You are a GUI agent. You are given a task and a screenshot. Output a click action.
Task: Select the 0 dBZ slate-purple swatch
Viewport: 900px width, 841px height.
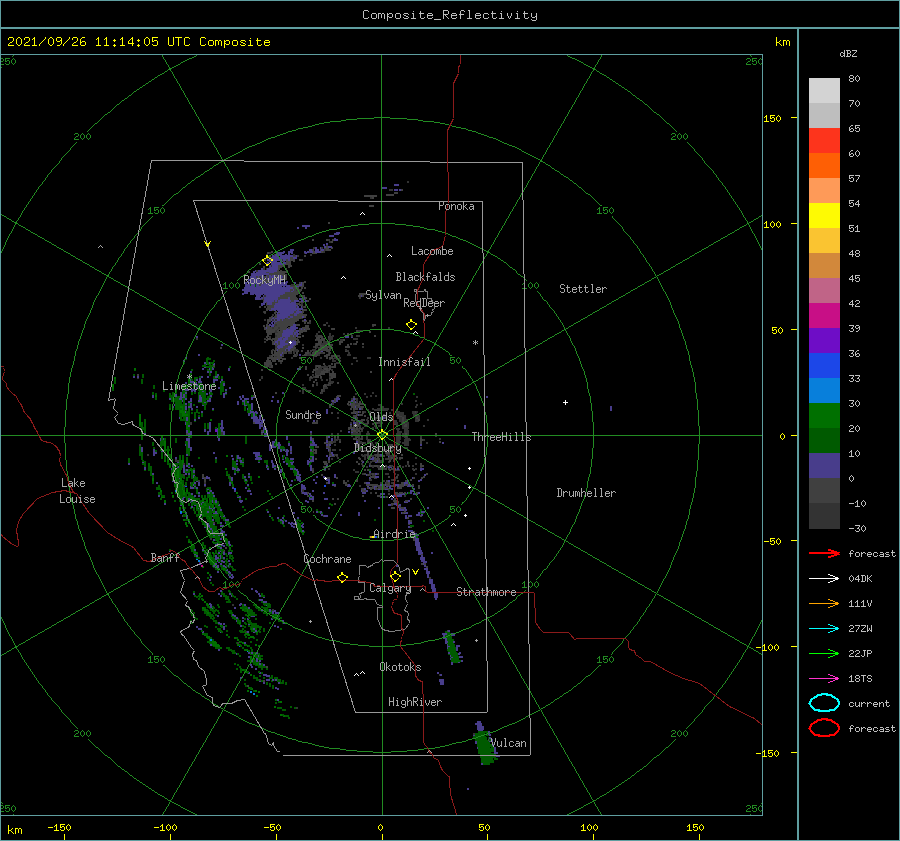(824, 466)
